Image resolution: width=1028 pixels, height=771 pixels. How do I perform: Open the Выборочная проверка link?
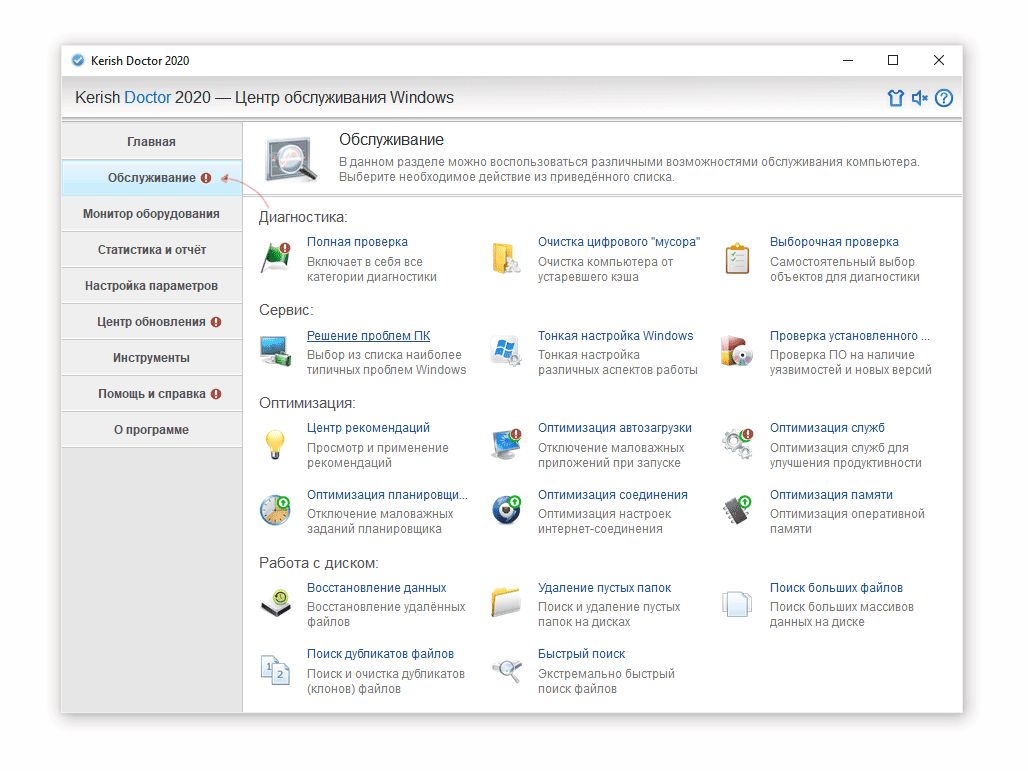[x=834, y=242]
